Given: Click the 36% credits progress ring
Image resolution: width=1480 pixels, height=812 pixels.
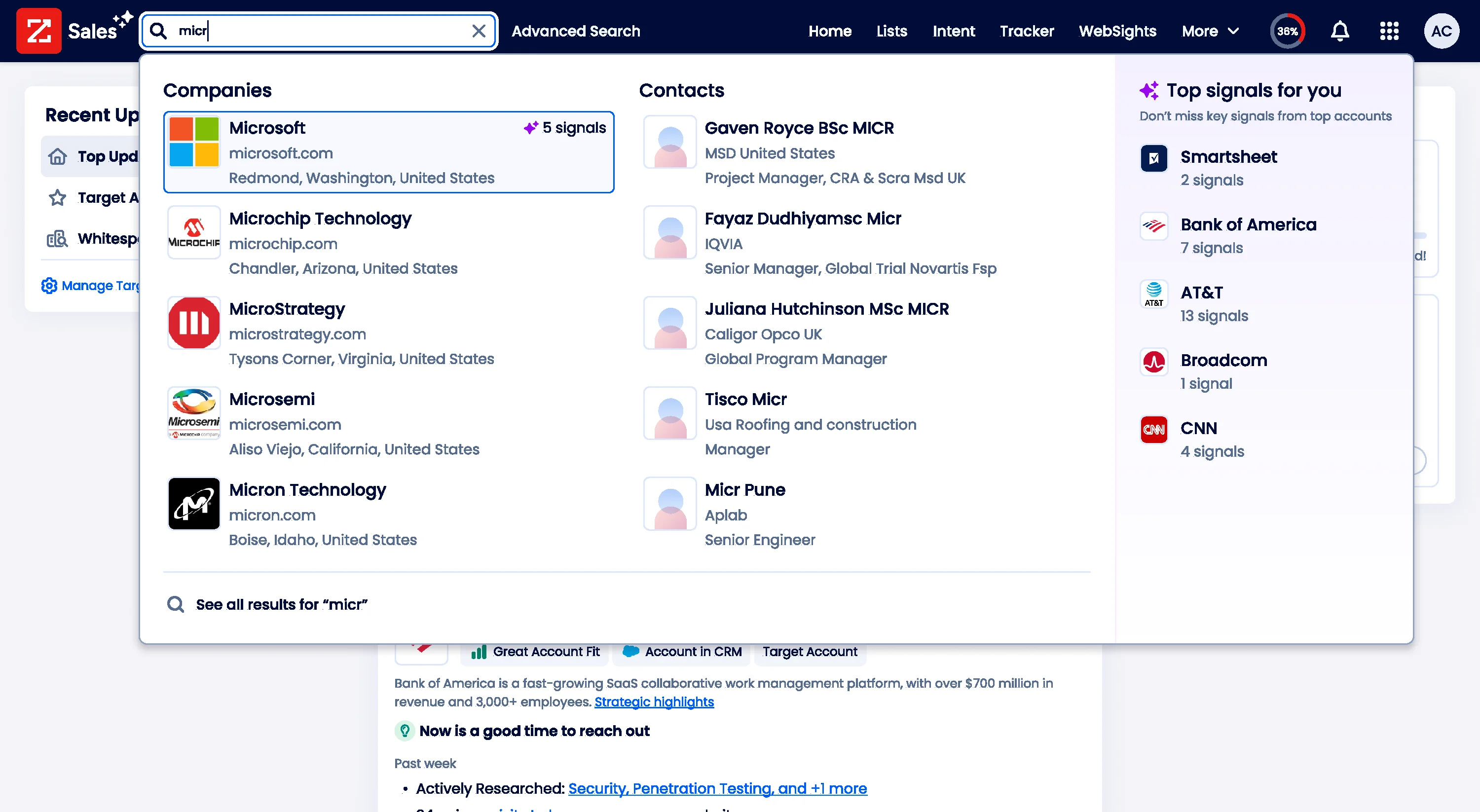Looking at the screenshot, I should pos(1288,31).
